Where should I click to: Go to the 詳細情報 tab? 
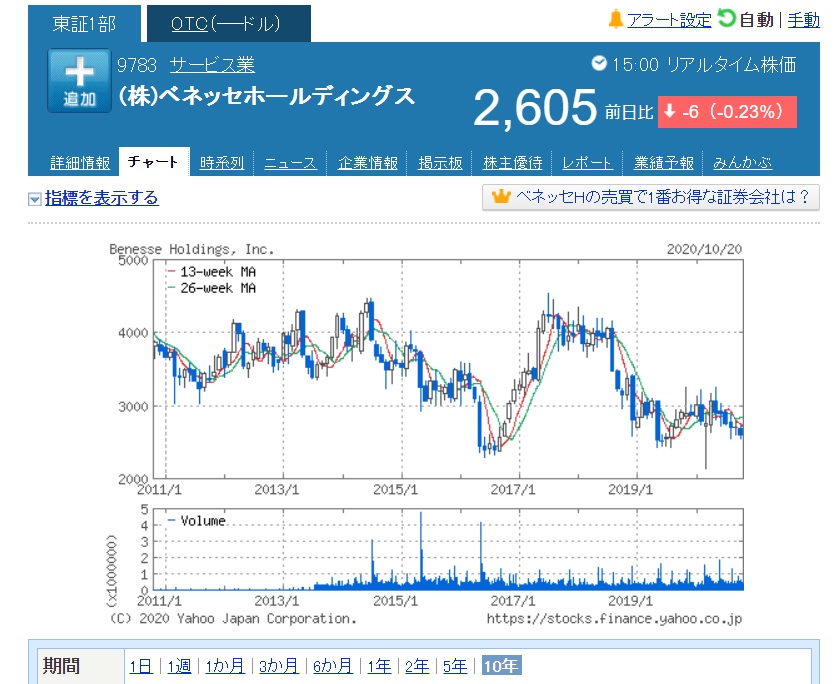(80, 162)
